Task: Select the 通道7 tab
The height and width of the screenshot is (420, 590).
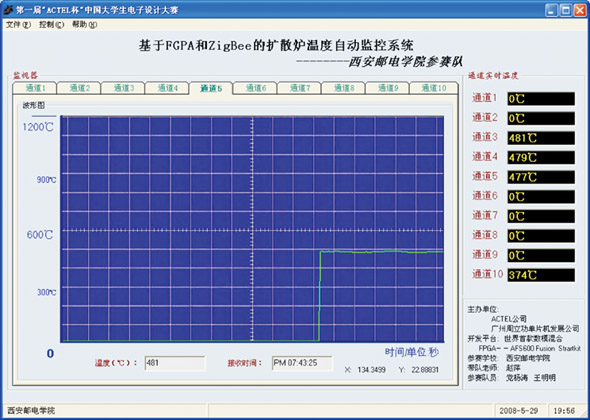Action: point(299,88)
